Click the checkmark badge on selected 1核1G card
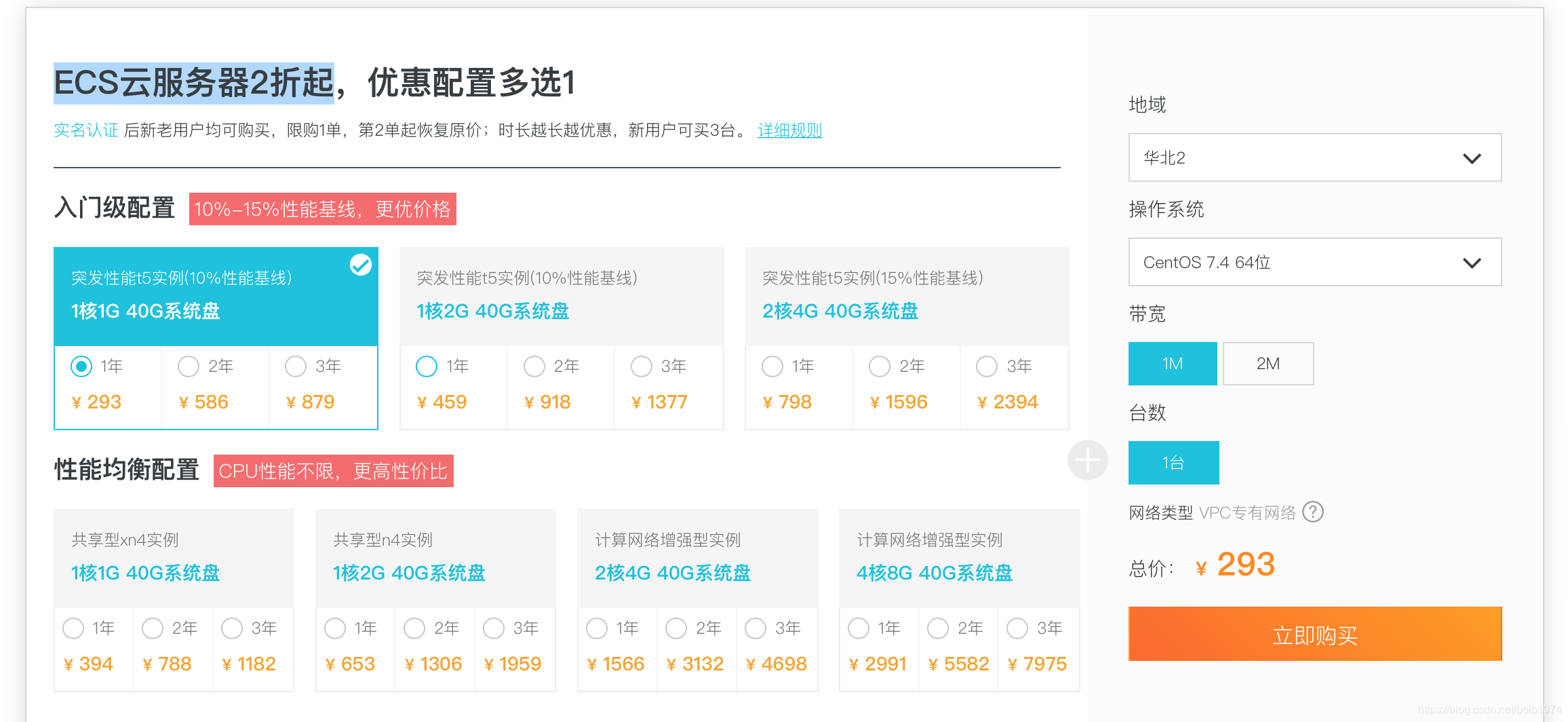The height and width of the screenshot is (722, 1568). 361,265
